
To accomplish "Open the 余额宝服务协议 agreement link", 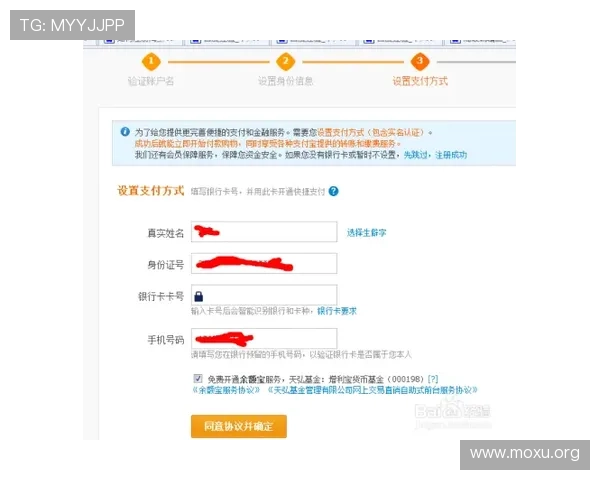I will pos(226,390).
